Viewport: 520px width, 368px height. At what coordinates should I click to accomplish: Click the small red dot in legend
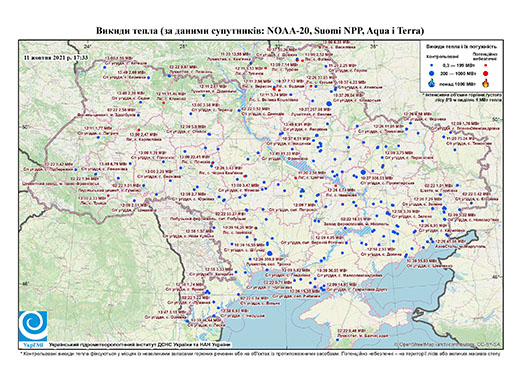tap(485, 66)
